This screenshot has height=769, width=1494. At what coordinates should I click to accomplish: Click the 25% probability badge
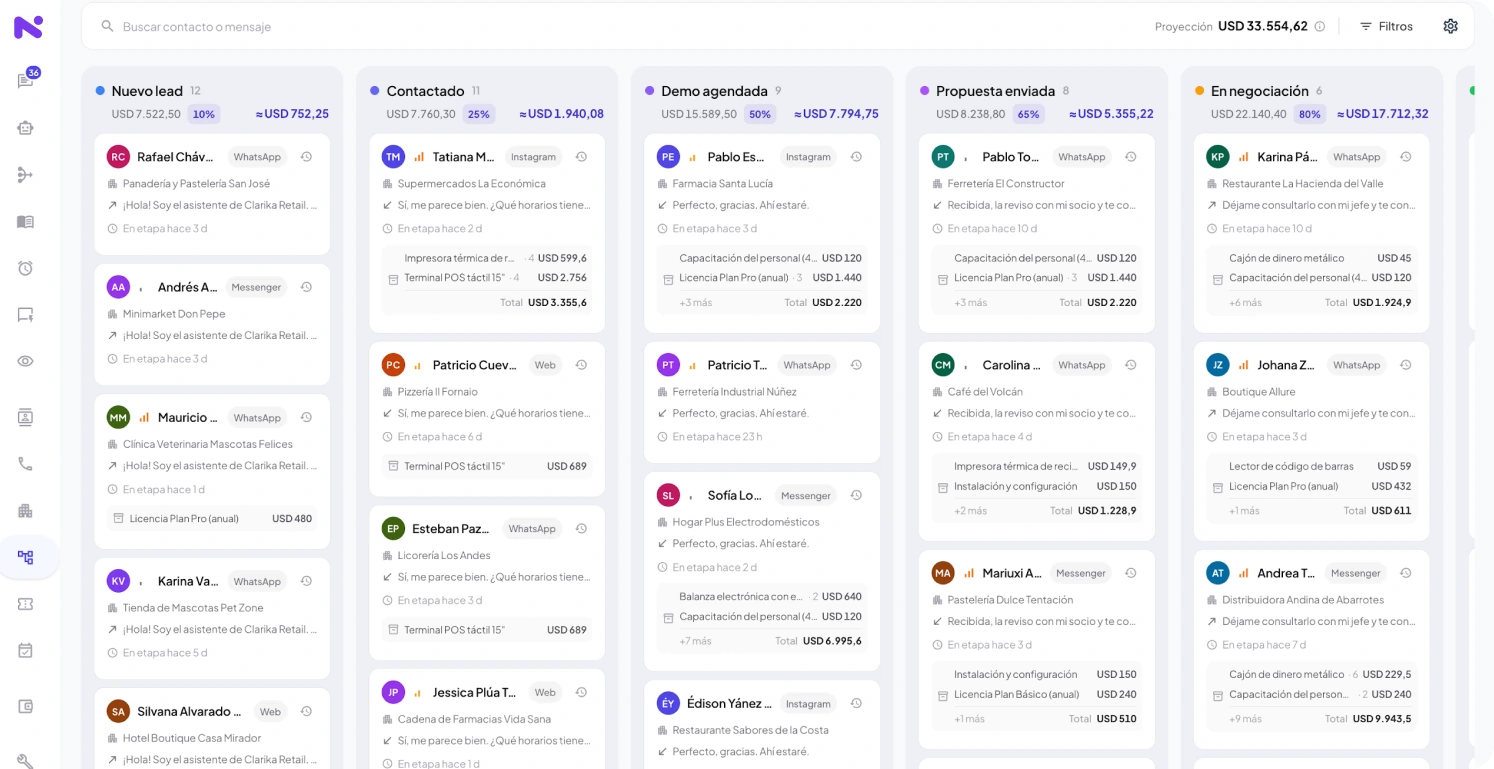pos(478,114)
